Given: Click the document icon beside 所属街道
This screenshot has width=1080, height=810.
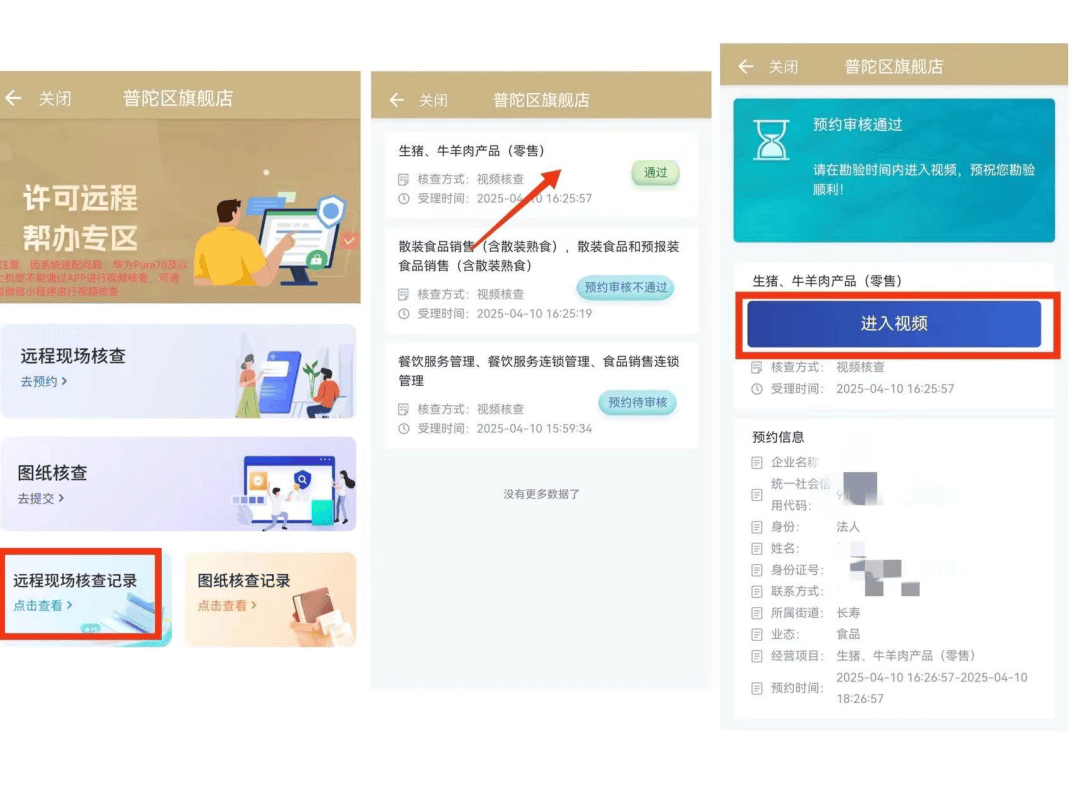Looking at the screenshot, I should pyautogui.click(x=757, y=613).
